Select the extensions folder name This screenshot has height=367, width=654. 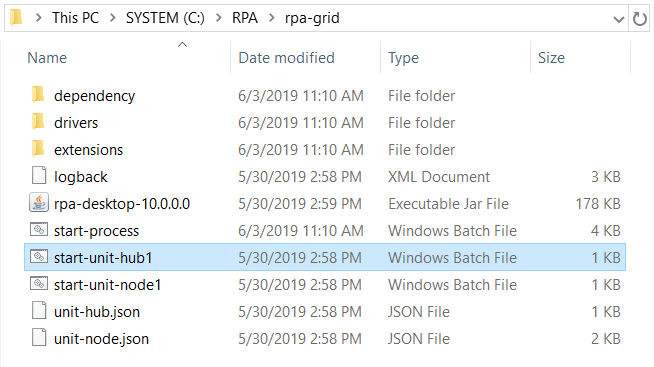pyautogui.click(x=88, y=150)
